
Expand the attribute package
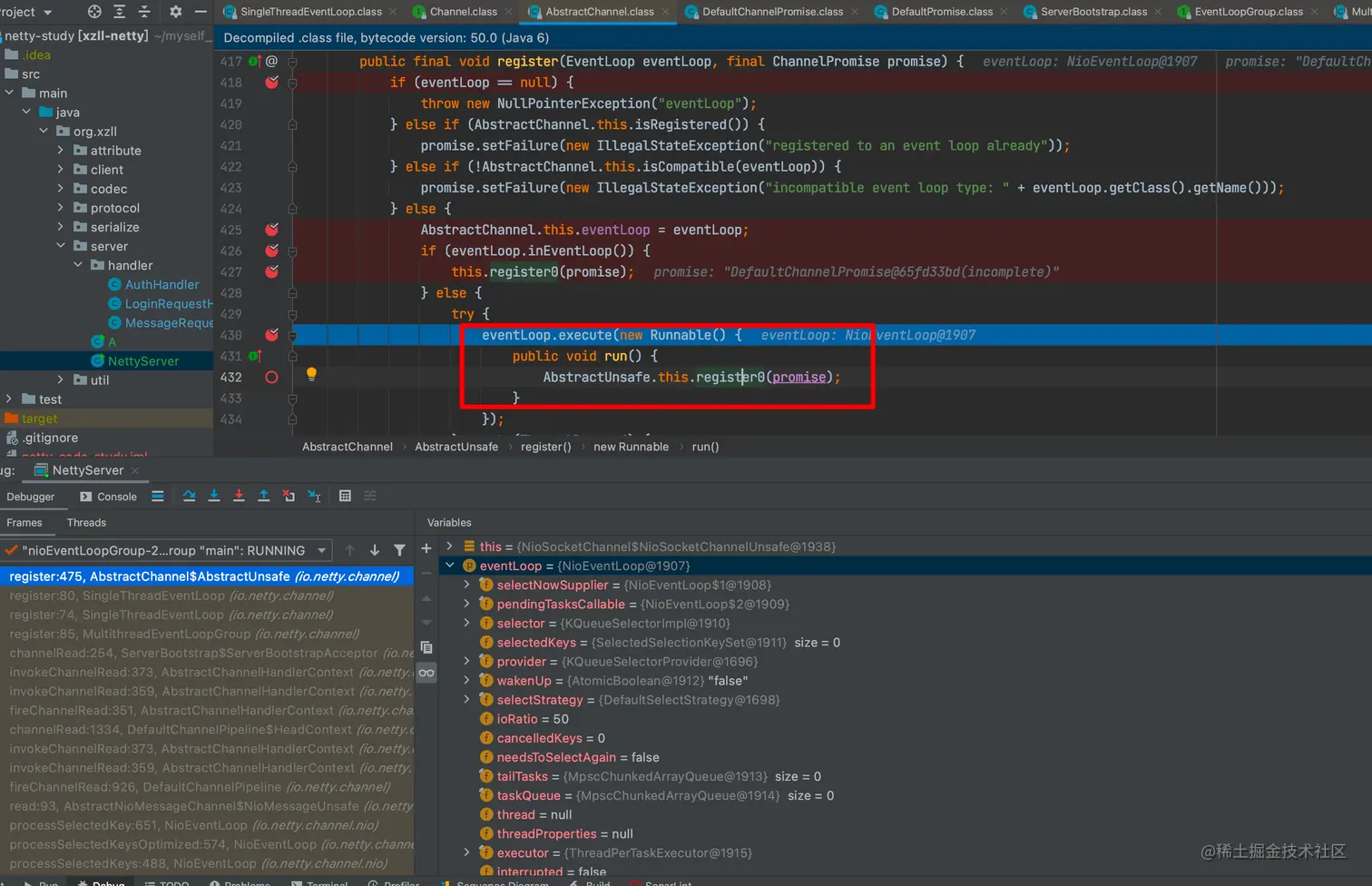pos(61,150)
